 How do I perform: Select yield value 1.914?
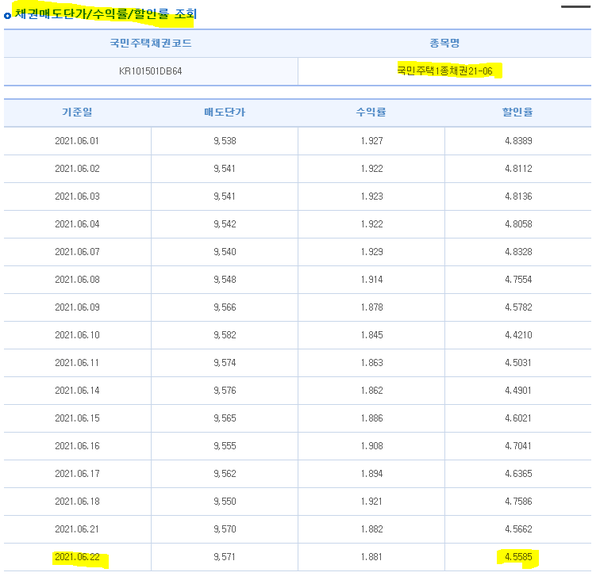(x=372, y=280)
